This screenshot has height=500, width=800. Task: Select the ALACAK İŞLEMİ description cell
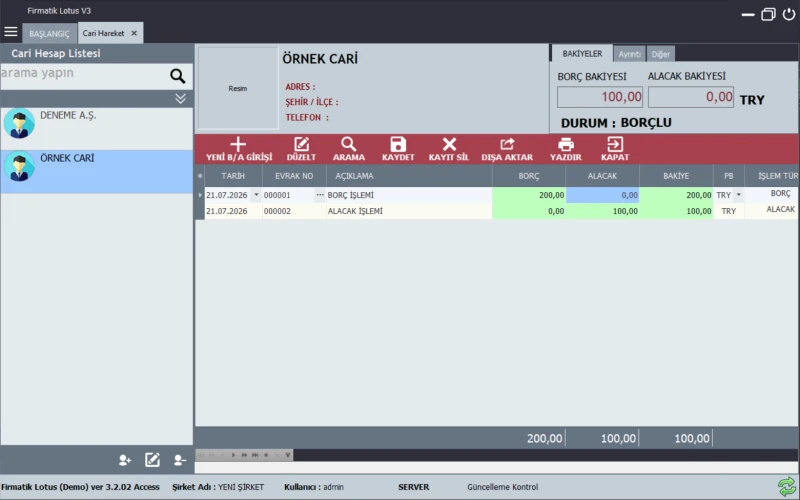(409, 211)
